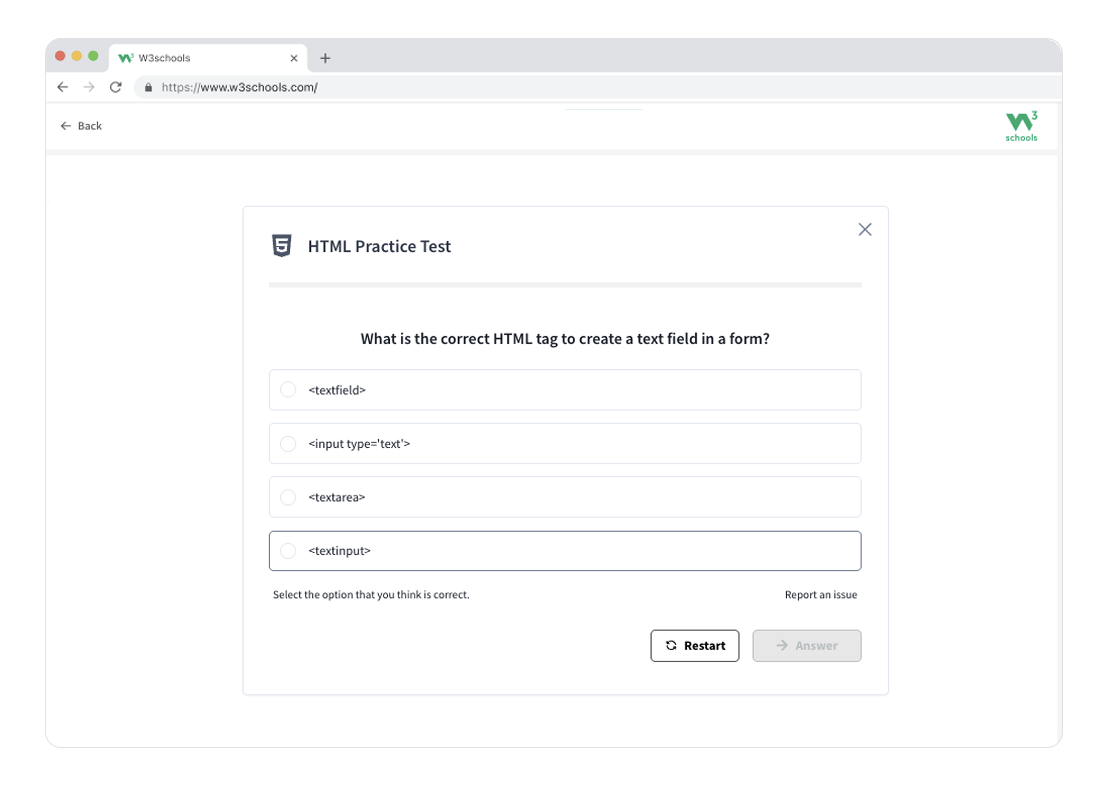Reload the page with refresh icon
This screenshot has height=811, width=1107.
coord(116,87)
